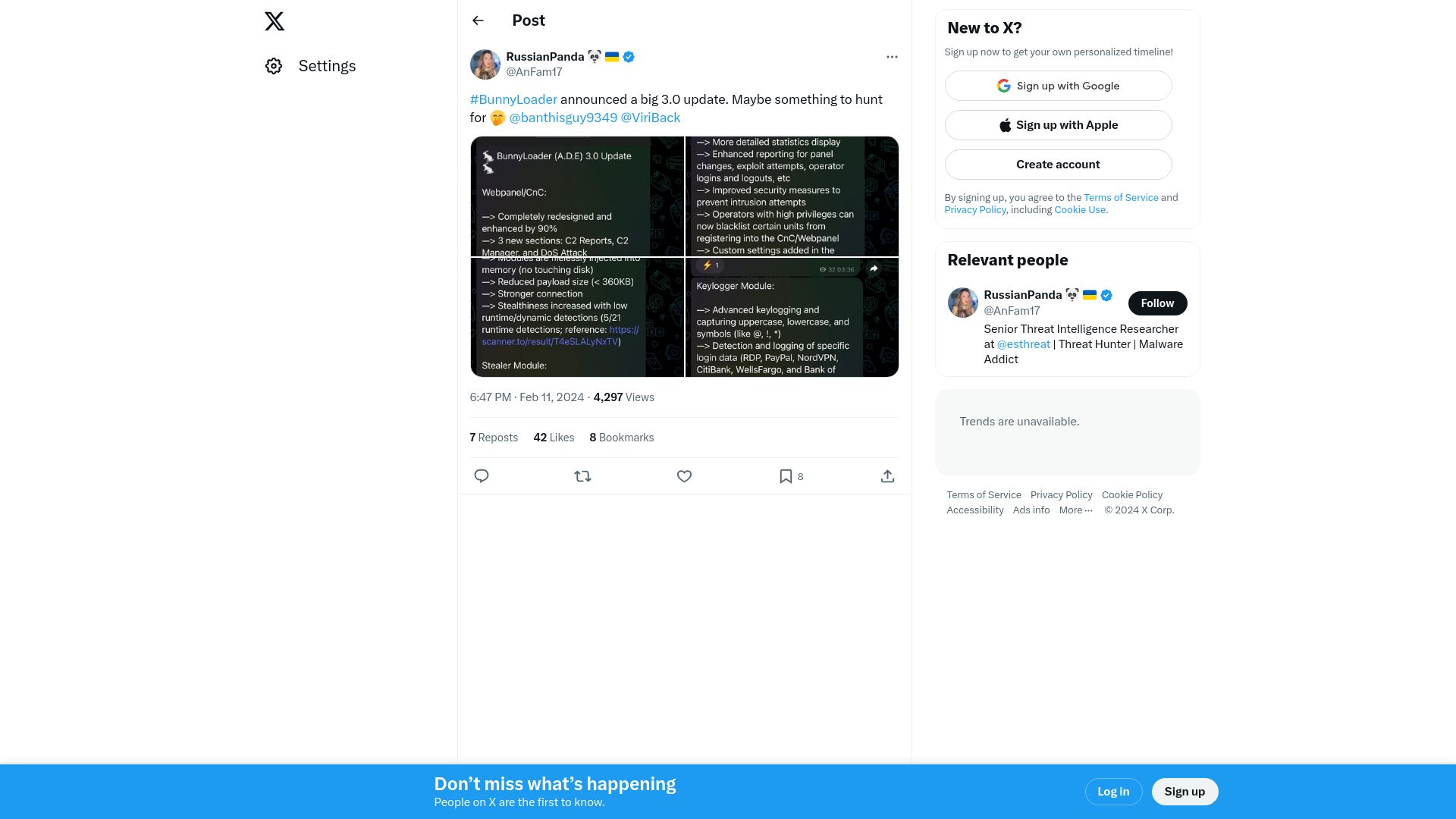
Task: Click the embedded tweet screenshot thumbnail
Action: [x=684, y=256]
